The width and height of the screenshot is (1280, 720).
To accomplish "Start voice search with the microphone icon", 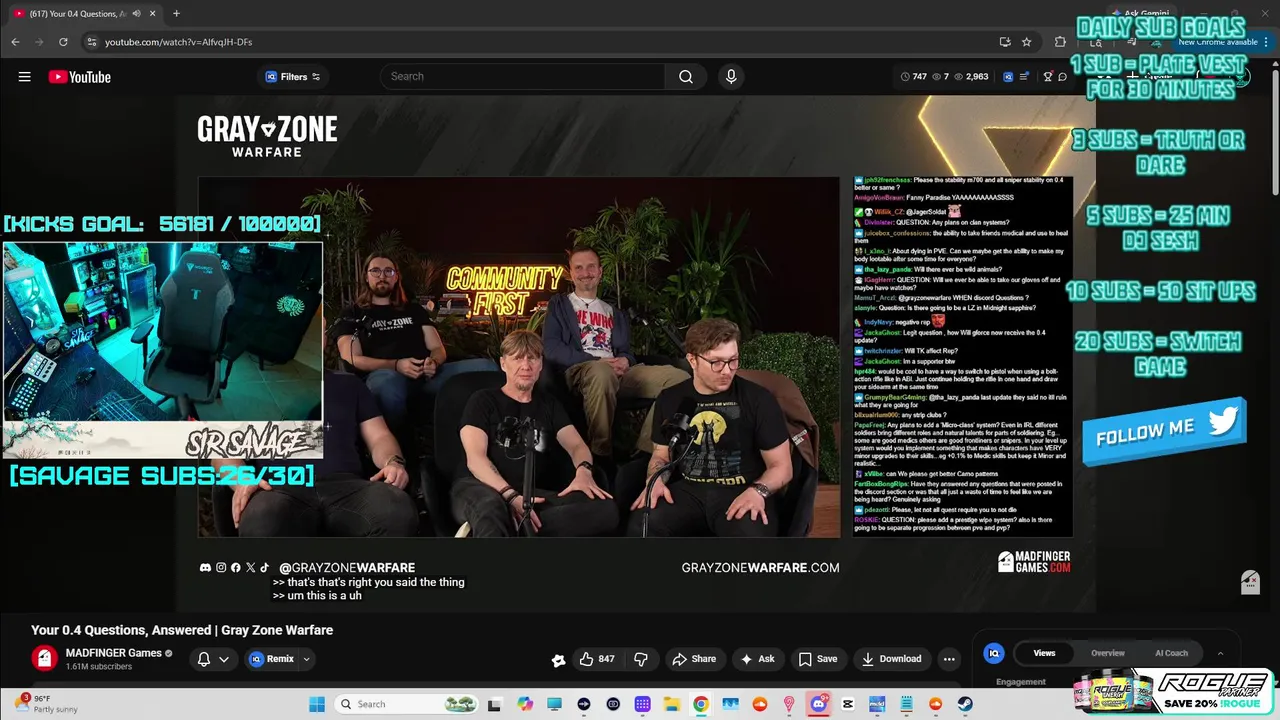I will pyautogui.click(x=731, y=76).
